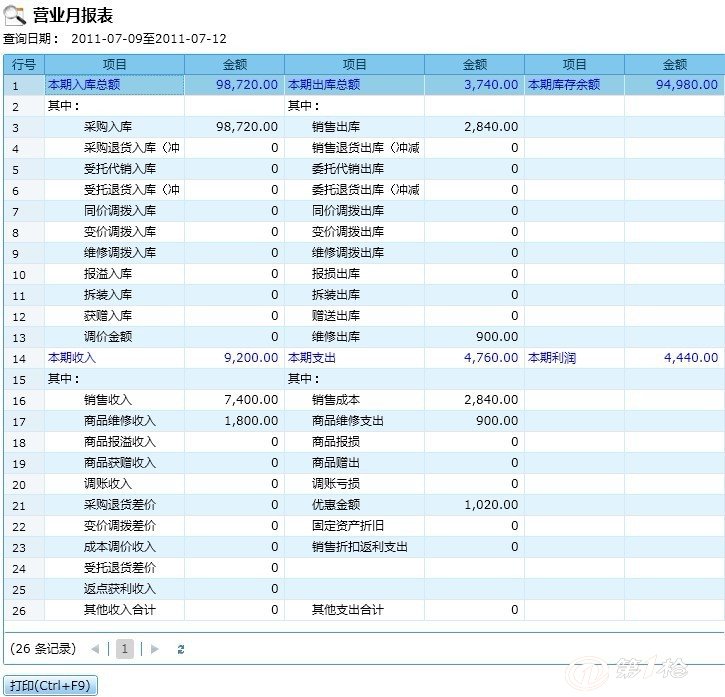The height and width of the screenshot is (697, 725).
Task: Select the 本期利润 cell in row 14
Action: pos(552,357)
